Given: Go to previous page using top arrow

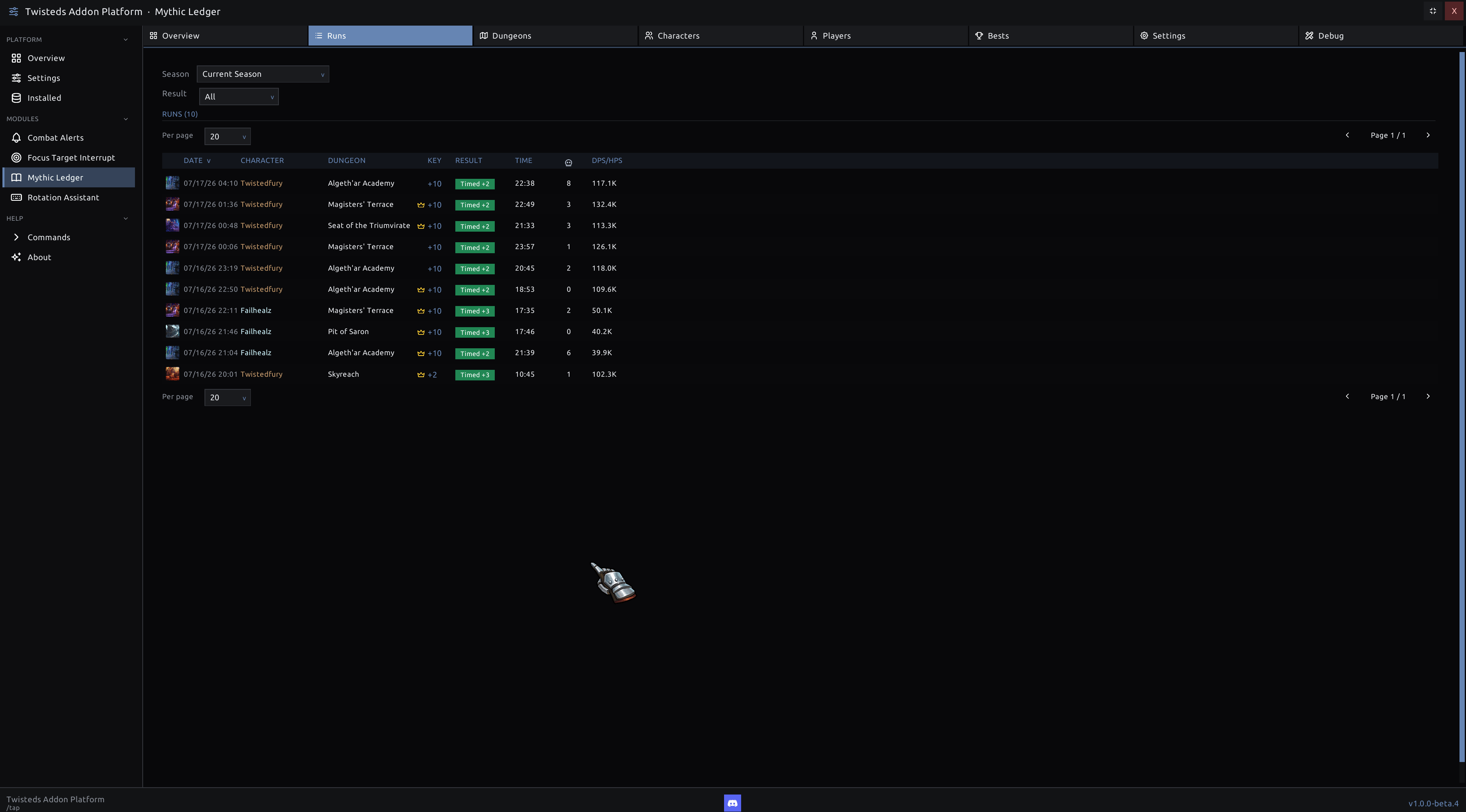Looking at the screenshot, I should click(x=1347, y=135).
